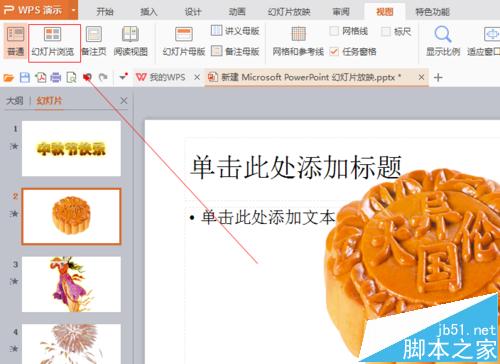Click animation star icon beside slide 2
This screenshot has height=364, width=500.
coord(14,213)
